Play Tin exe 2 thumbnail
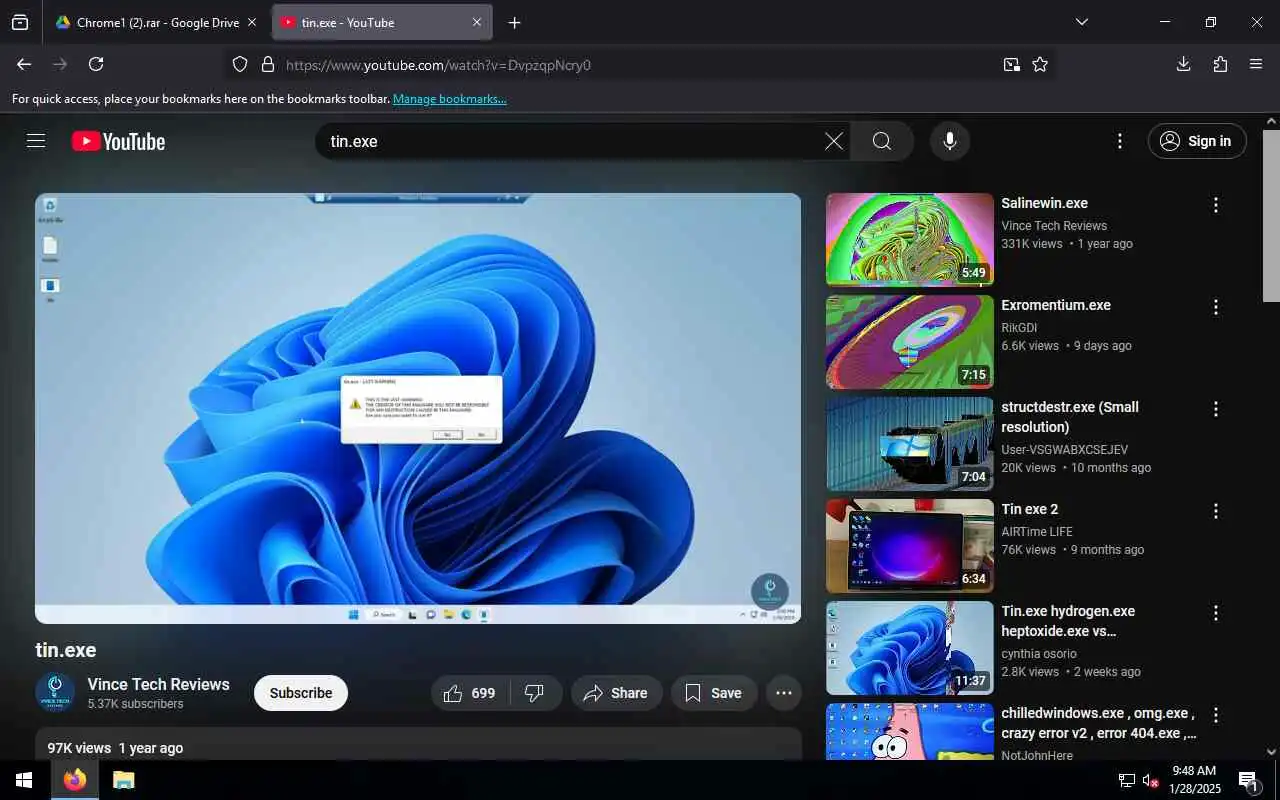 910,546
